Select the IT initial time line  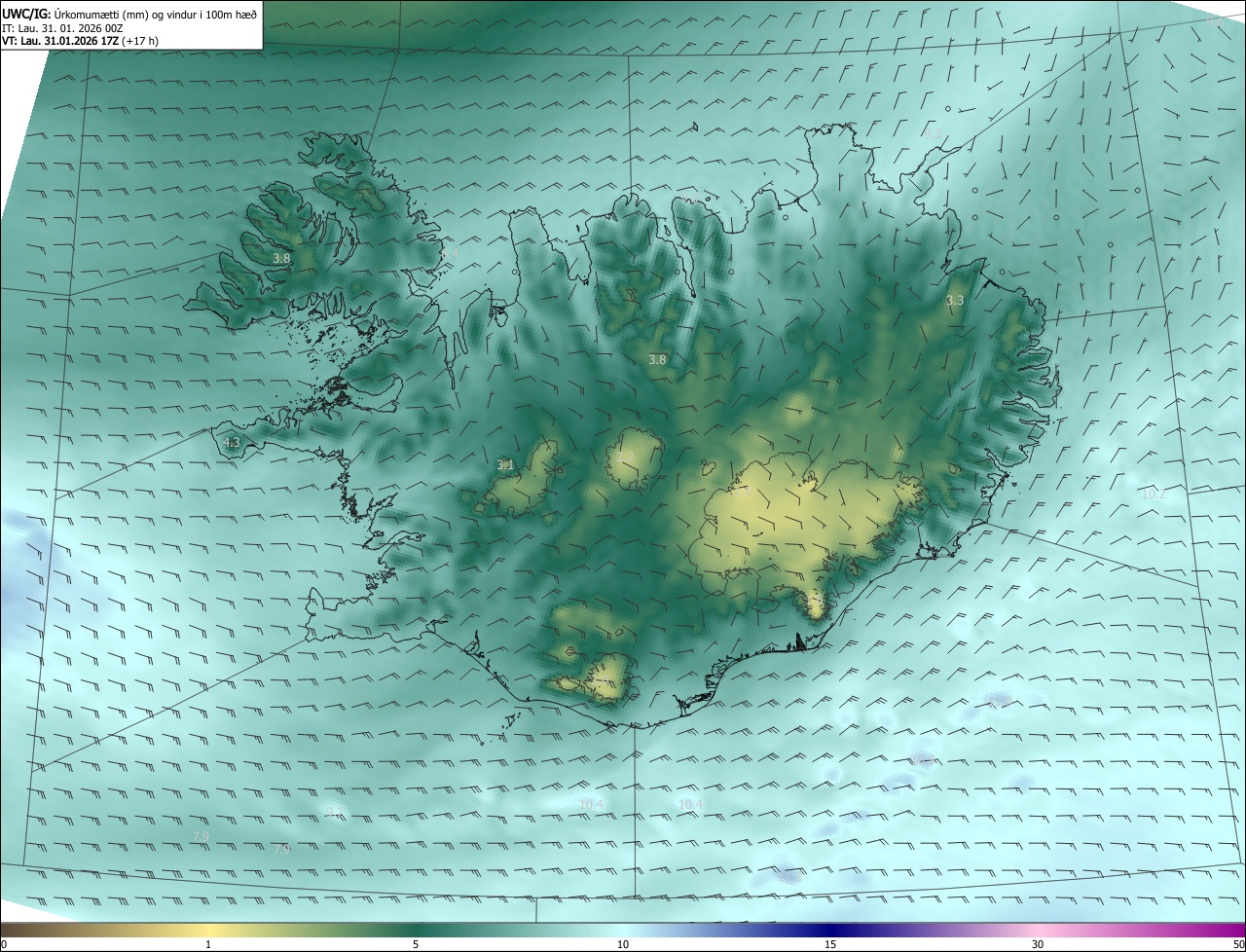[x=61, y=27]
